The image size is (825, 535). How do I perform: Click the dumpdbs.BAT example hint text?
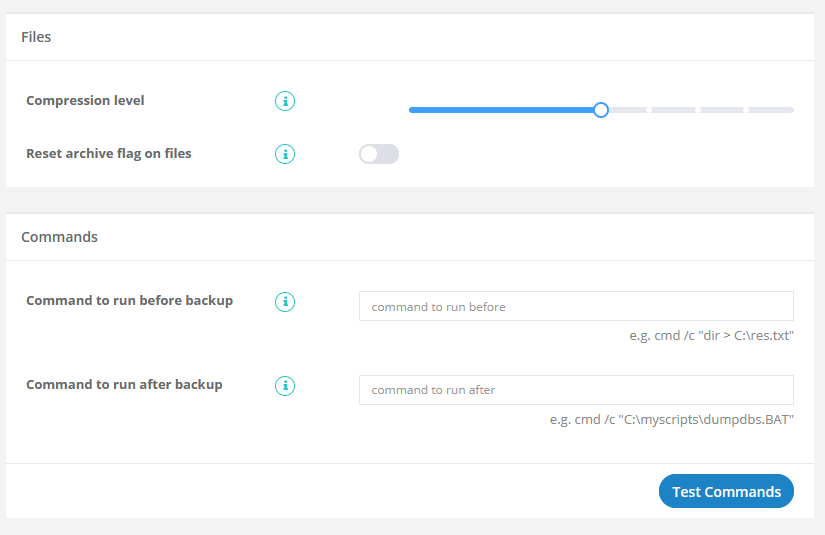click(x=671, y=419)
